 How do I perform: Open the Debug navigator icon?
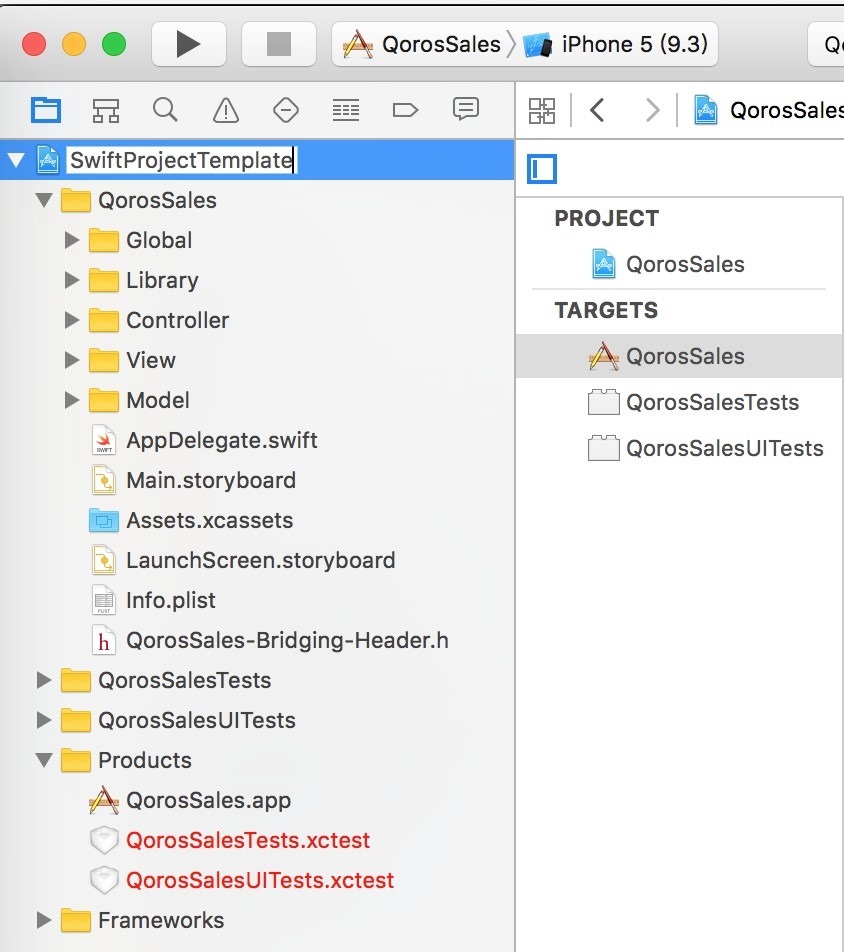346,109
